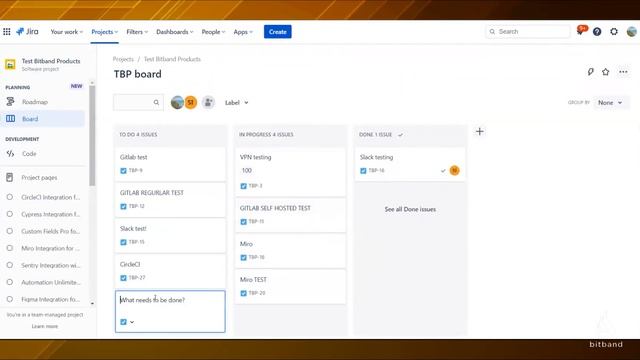Open the user profile avatar

pos(631,31)
